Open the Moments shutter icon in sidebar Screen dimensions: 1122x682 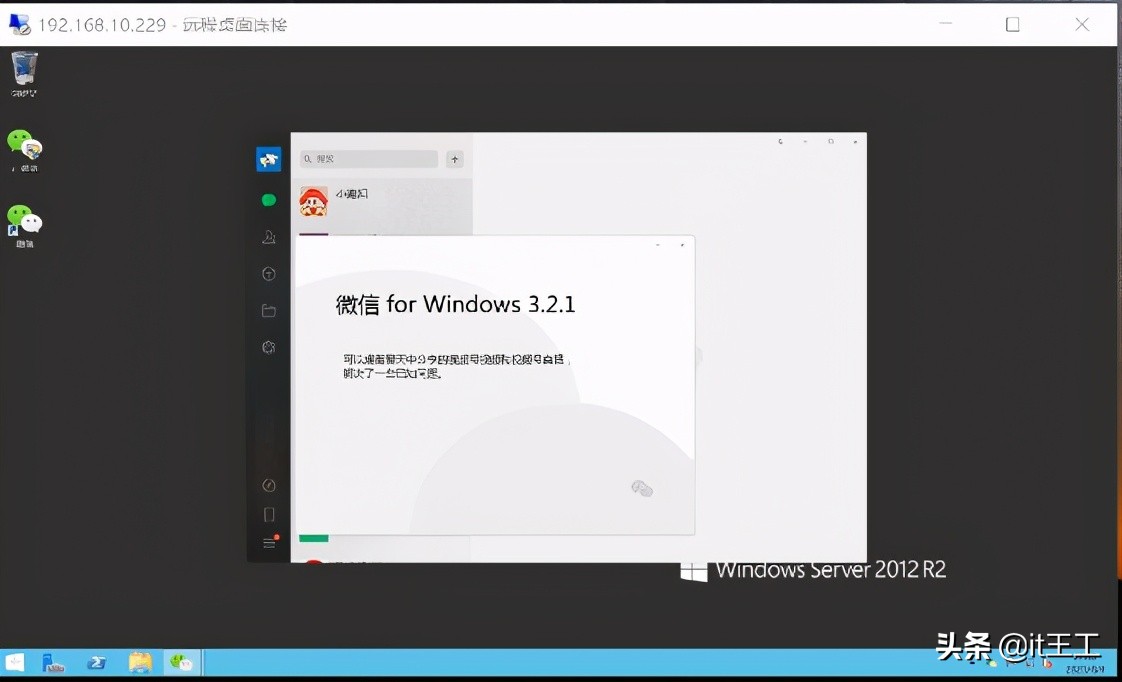[269, 347]
